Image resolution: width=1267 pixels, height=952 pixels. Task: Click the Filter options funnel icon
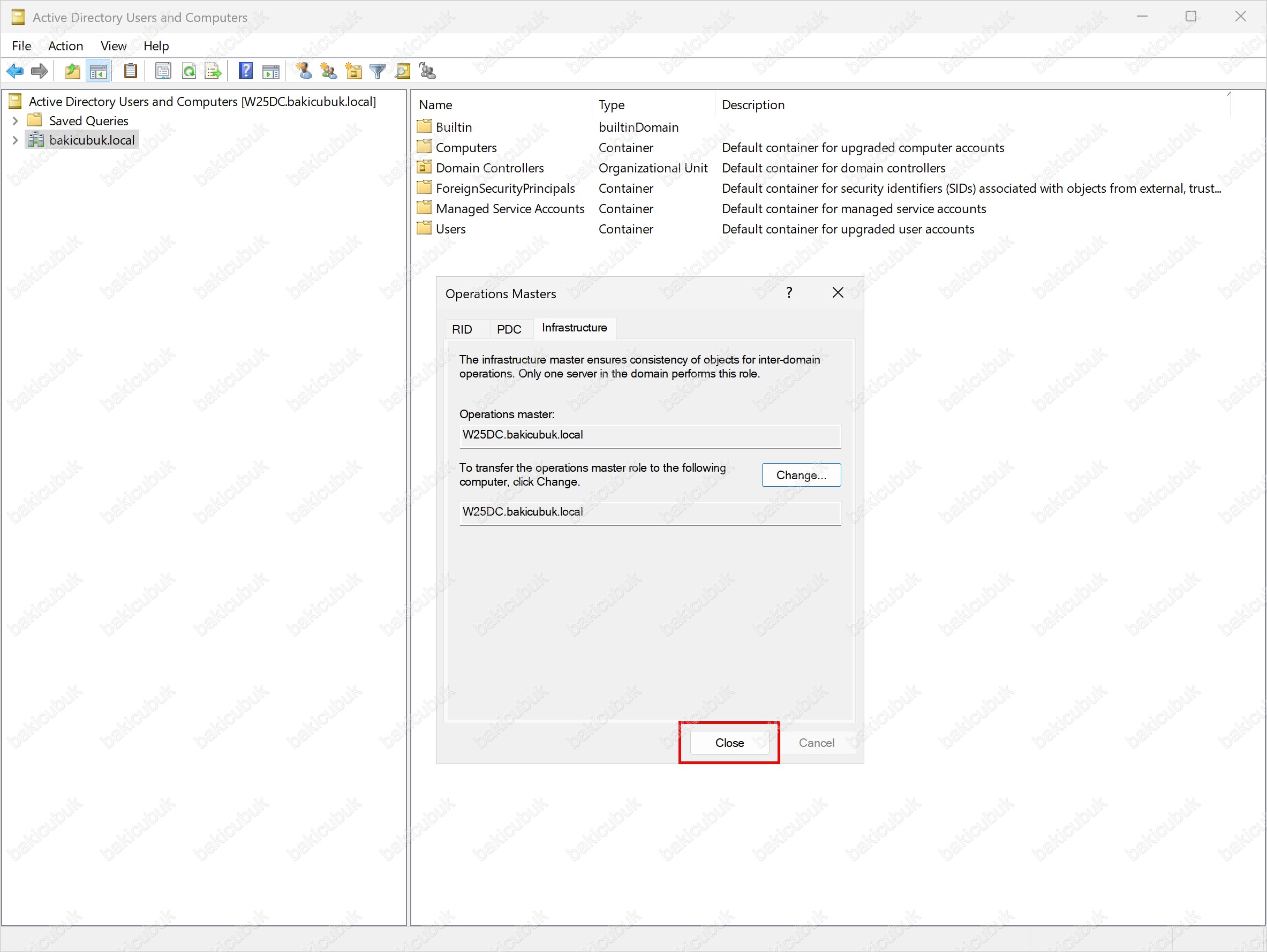tap(378, 72)
